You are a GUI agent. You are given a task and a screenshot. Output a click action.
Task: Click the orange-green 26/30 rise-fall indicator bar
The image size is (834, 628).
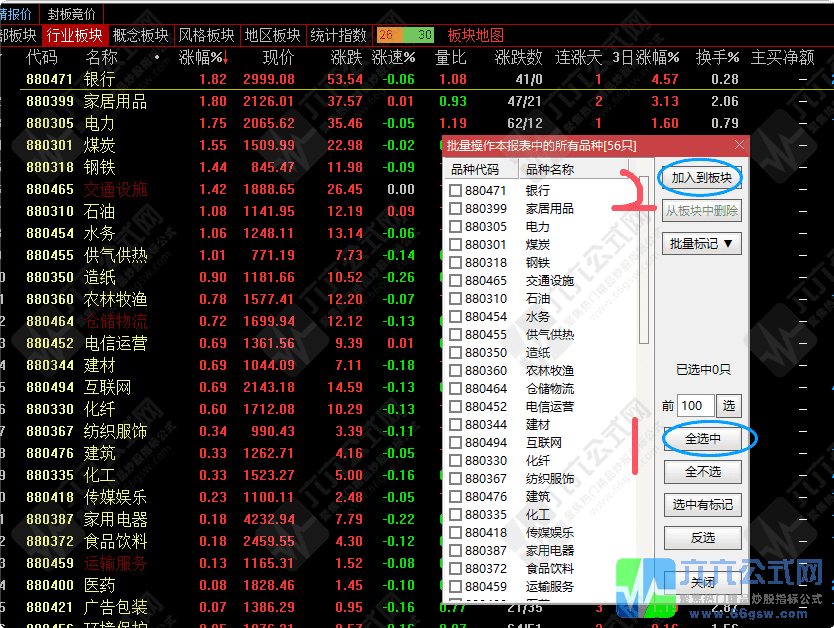(x=405, y=35)
